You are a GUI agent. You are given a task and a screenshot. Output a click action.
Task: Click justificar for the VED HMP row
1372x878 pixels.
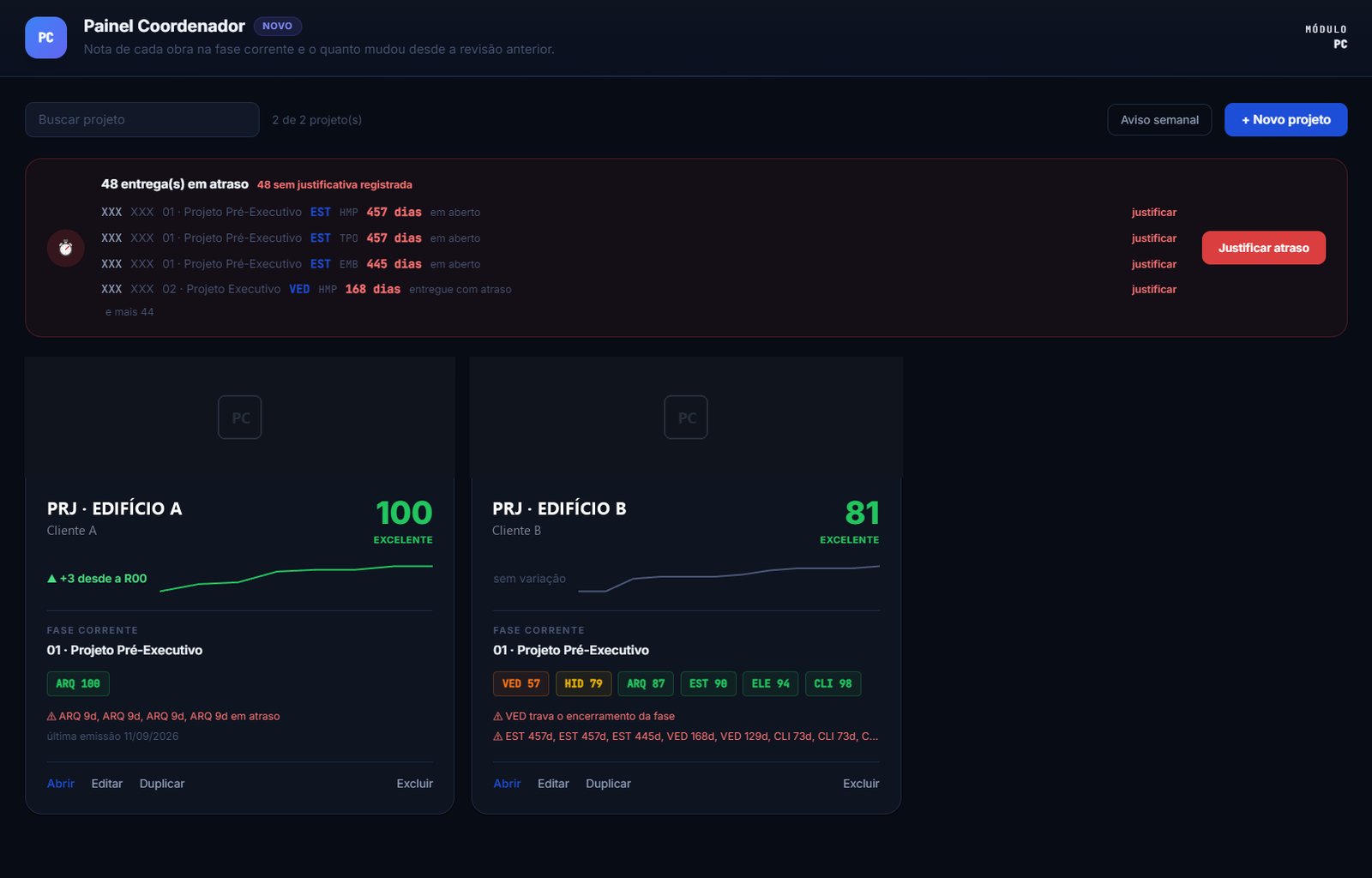(x=1153, y=289)
